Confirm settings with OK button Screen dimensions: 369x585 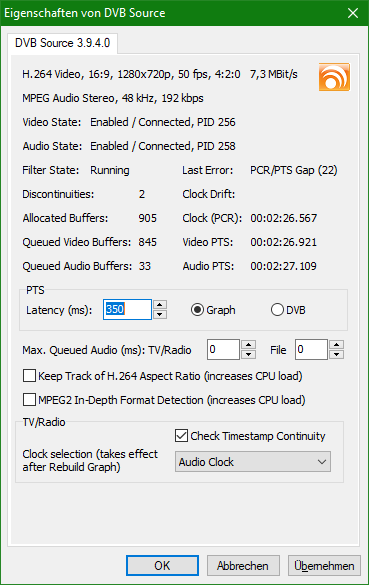click(162, 566)
